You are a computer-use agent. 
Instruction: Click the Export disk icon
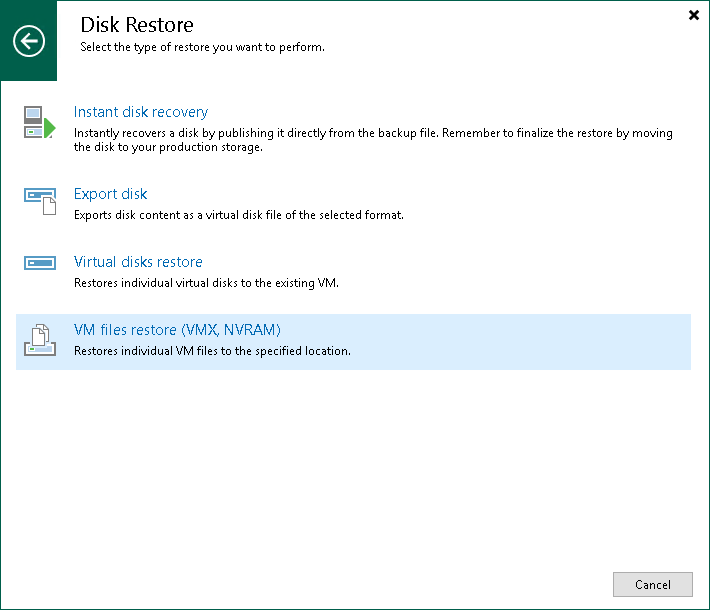pyautogui.click(x=40, y=201)
